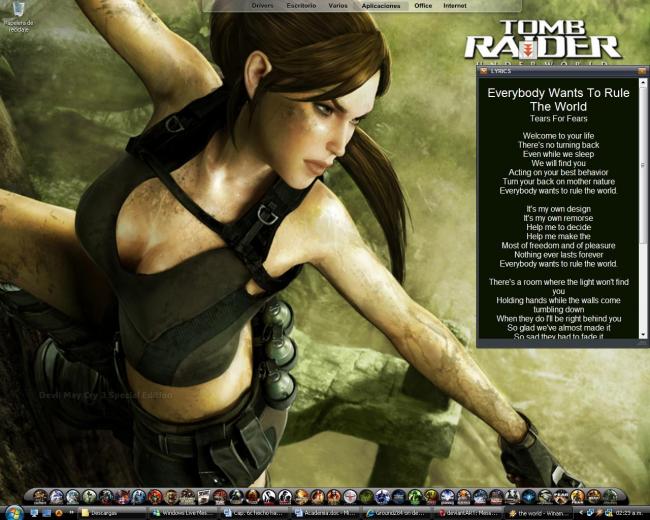Screen dimensions: 650x520
Task: Click the artist name 'Tears For Fears'
Action: tap(558, 119)
